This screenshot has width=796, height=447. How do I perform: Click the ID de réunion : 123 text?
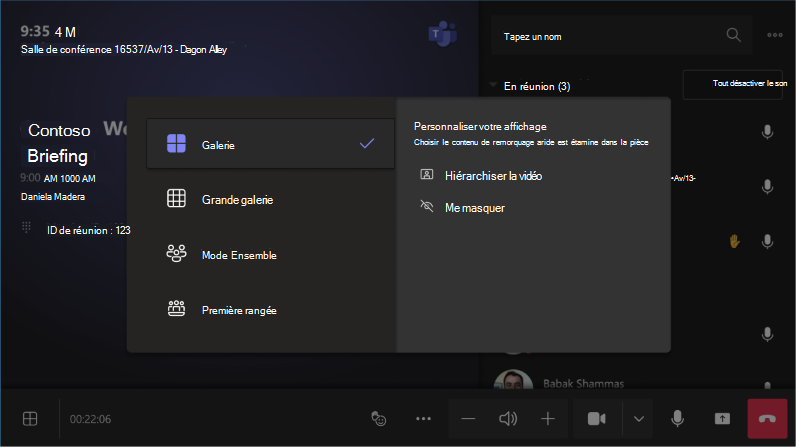pos(89,230)
